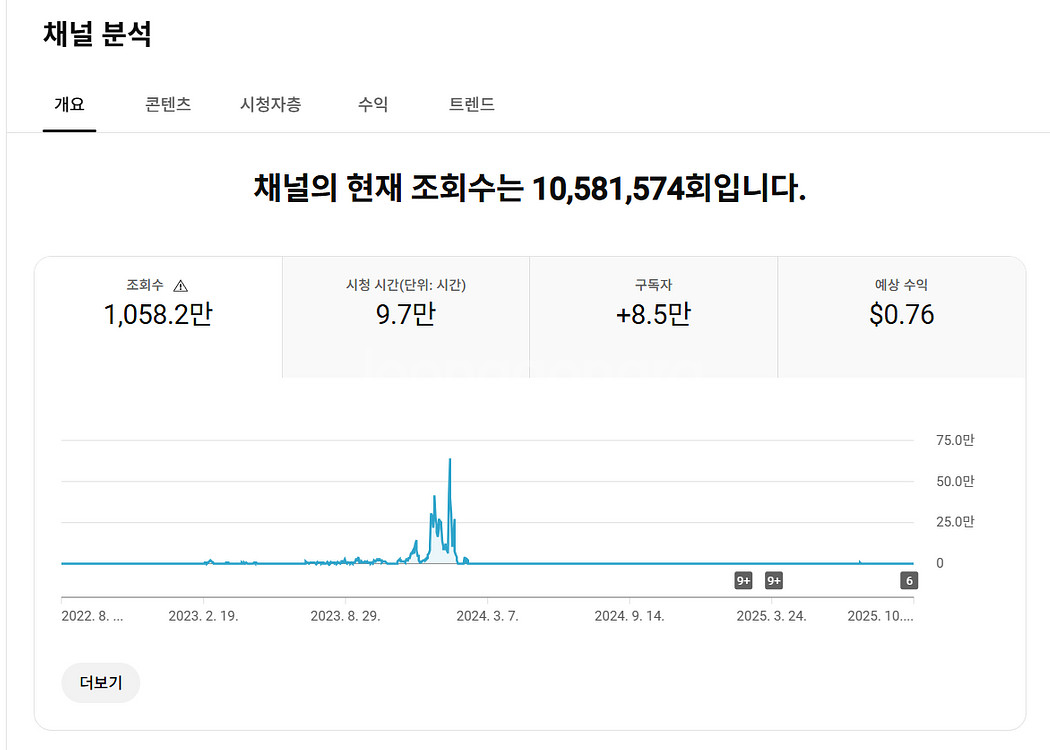Viewport: 1050px width, 750px height.
Task: Click the 더보기 button
Action: pos(101,683)
